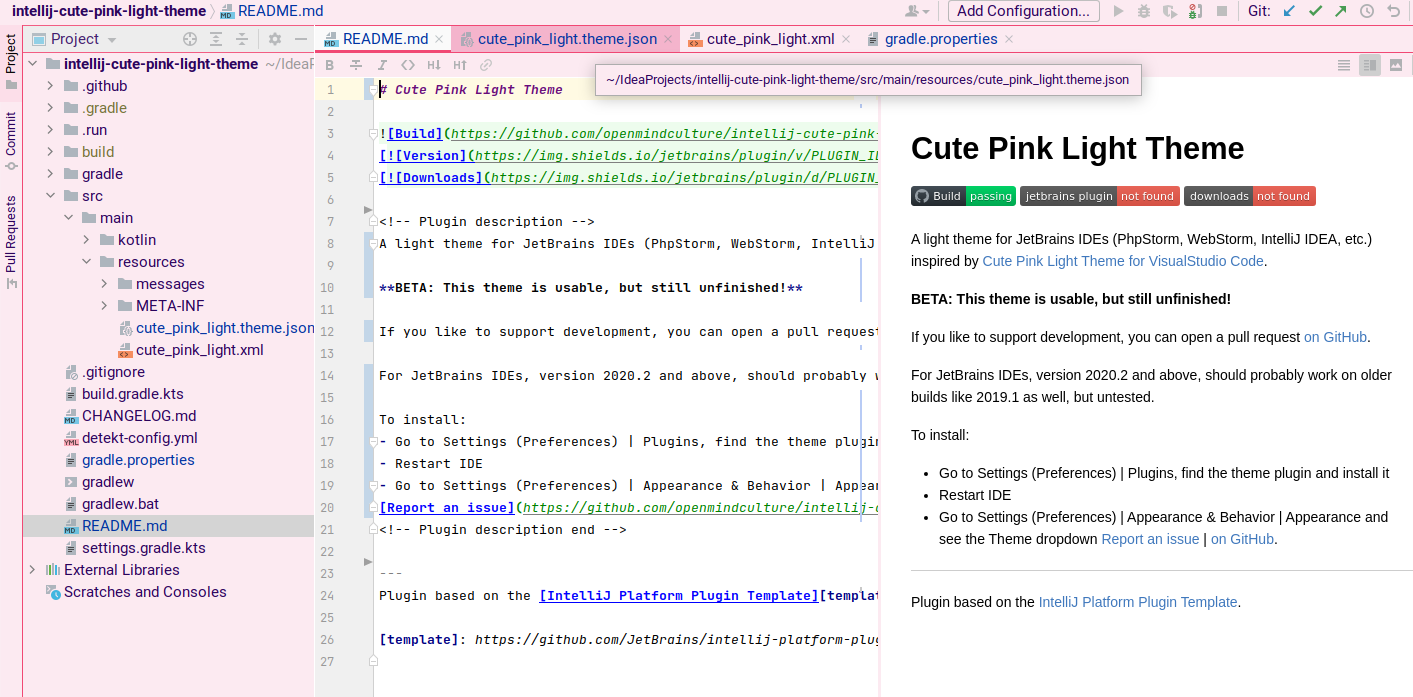Switch to preview-only view mode
The image size is (1413, 697).
coord(1396,65)
